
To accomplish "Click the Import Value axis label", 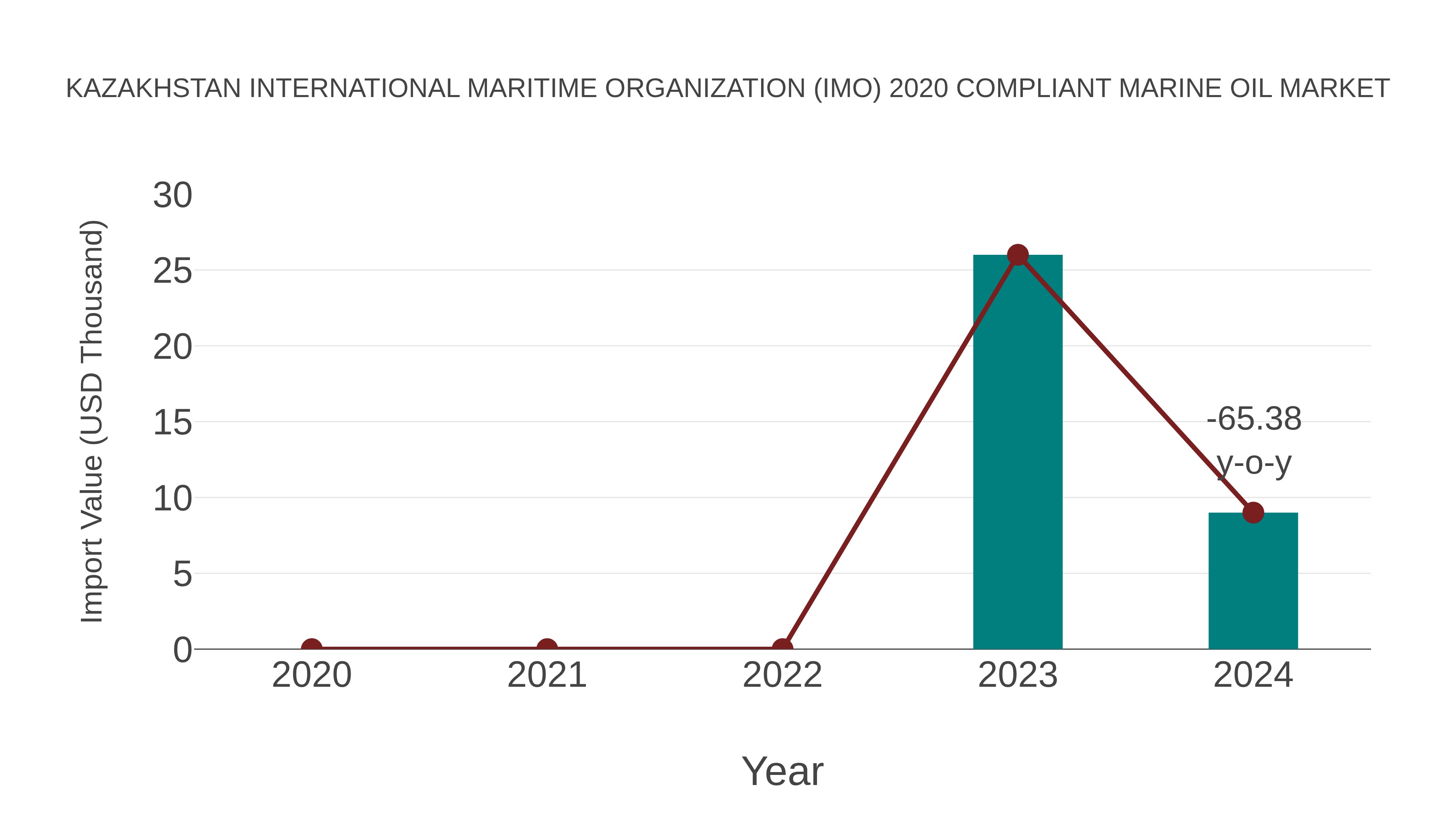I will click(91, 422).
